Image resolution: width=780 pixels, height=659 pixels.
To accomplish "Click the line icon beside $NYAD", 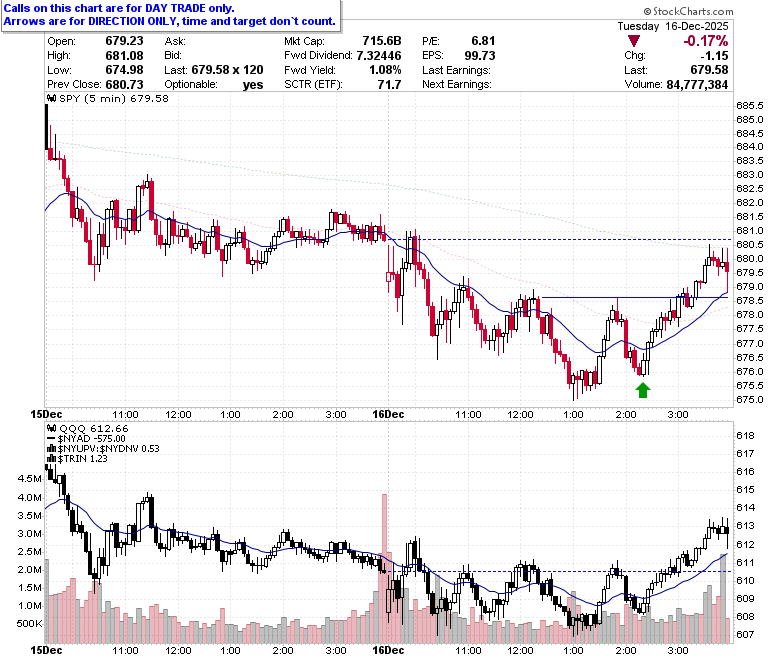I will (51, 439).
